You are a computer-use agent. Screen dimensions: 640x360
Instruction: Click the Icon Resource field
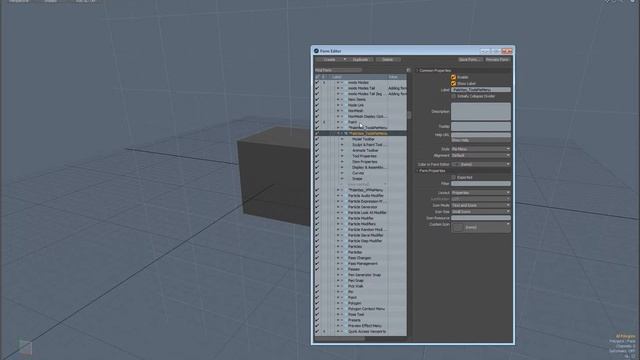(x=481, y=218)
